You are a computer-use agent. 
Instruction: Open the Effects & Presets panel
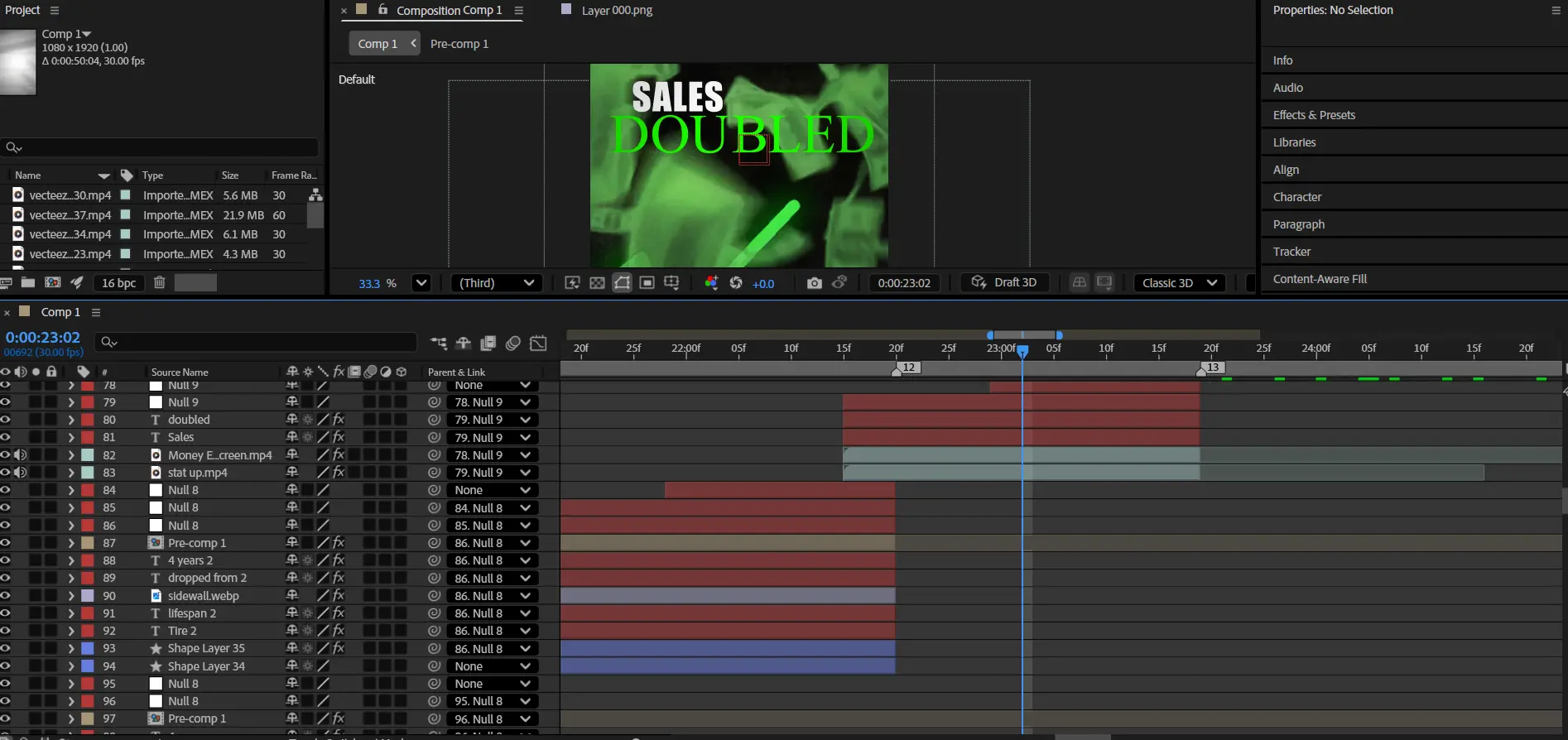pyautogui.click(x=1314, y=115)
